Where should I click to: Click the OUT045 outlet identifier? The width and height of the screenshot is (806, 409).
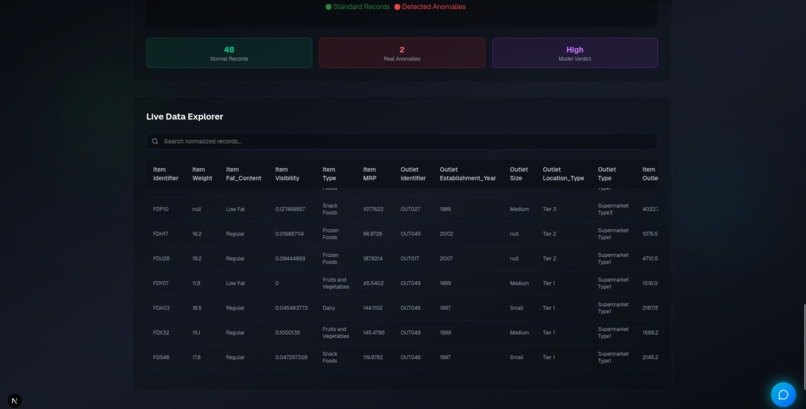pyautogui.click(x=410, y=234)
